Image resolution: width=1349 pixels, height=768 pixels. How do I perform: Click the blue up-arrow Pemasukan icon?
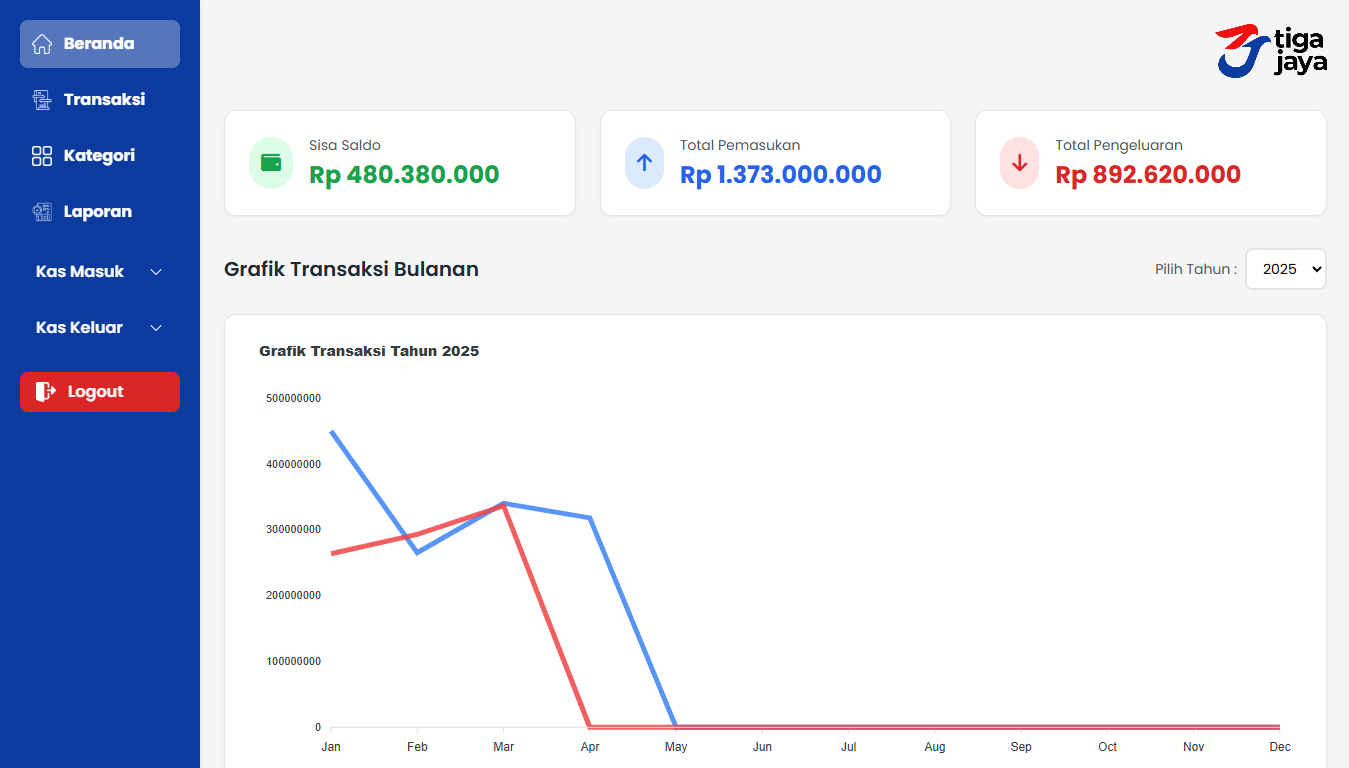644,163
